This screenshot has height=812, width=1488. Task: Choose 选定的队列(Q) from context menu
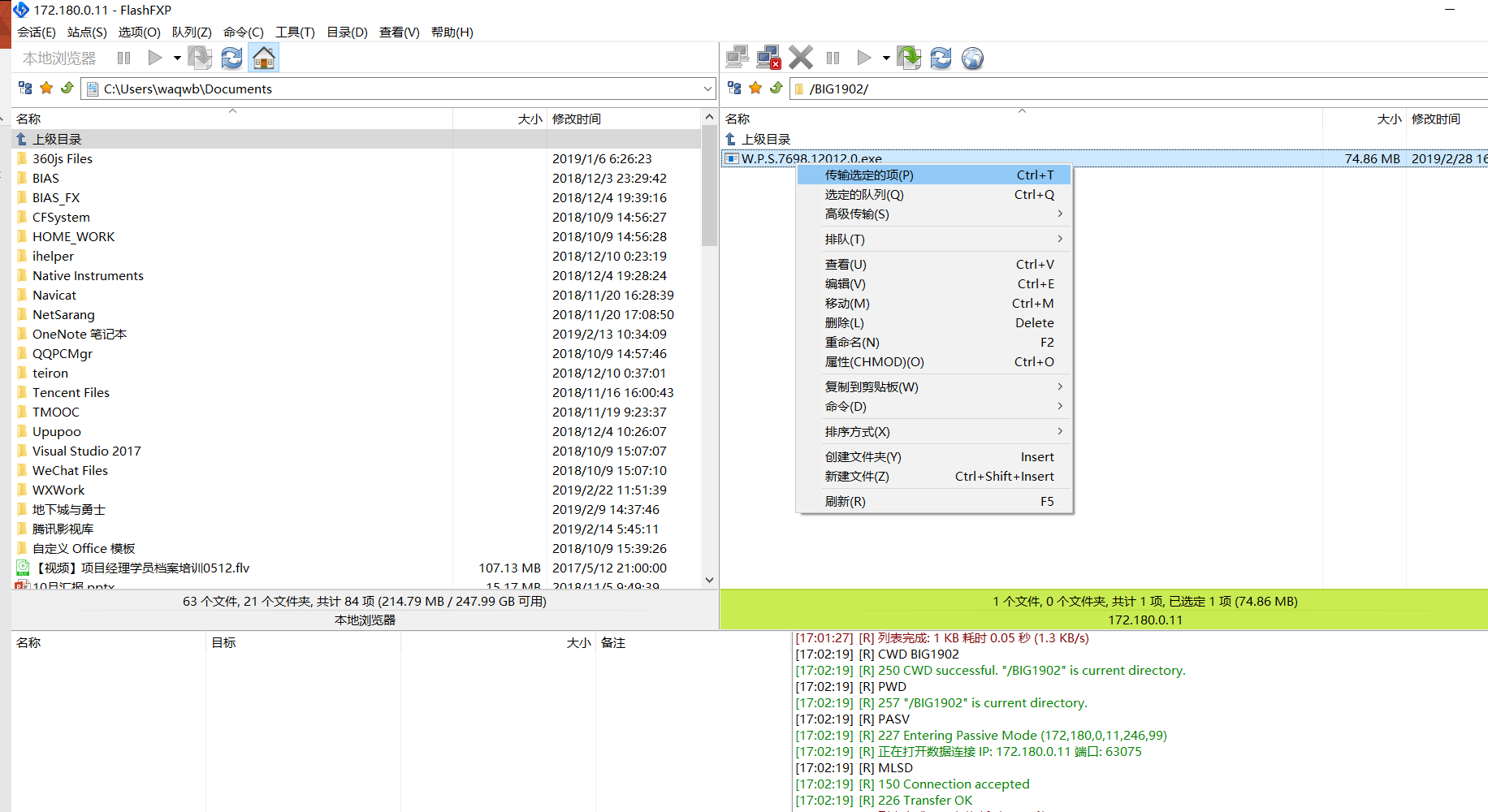coord(934,194)
